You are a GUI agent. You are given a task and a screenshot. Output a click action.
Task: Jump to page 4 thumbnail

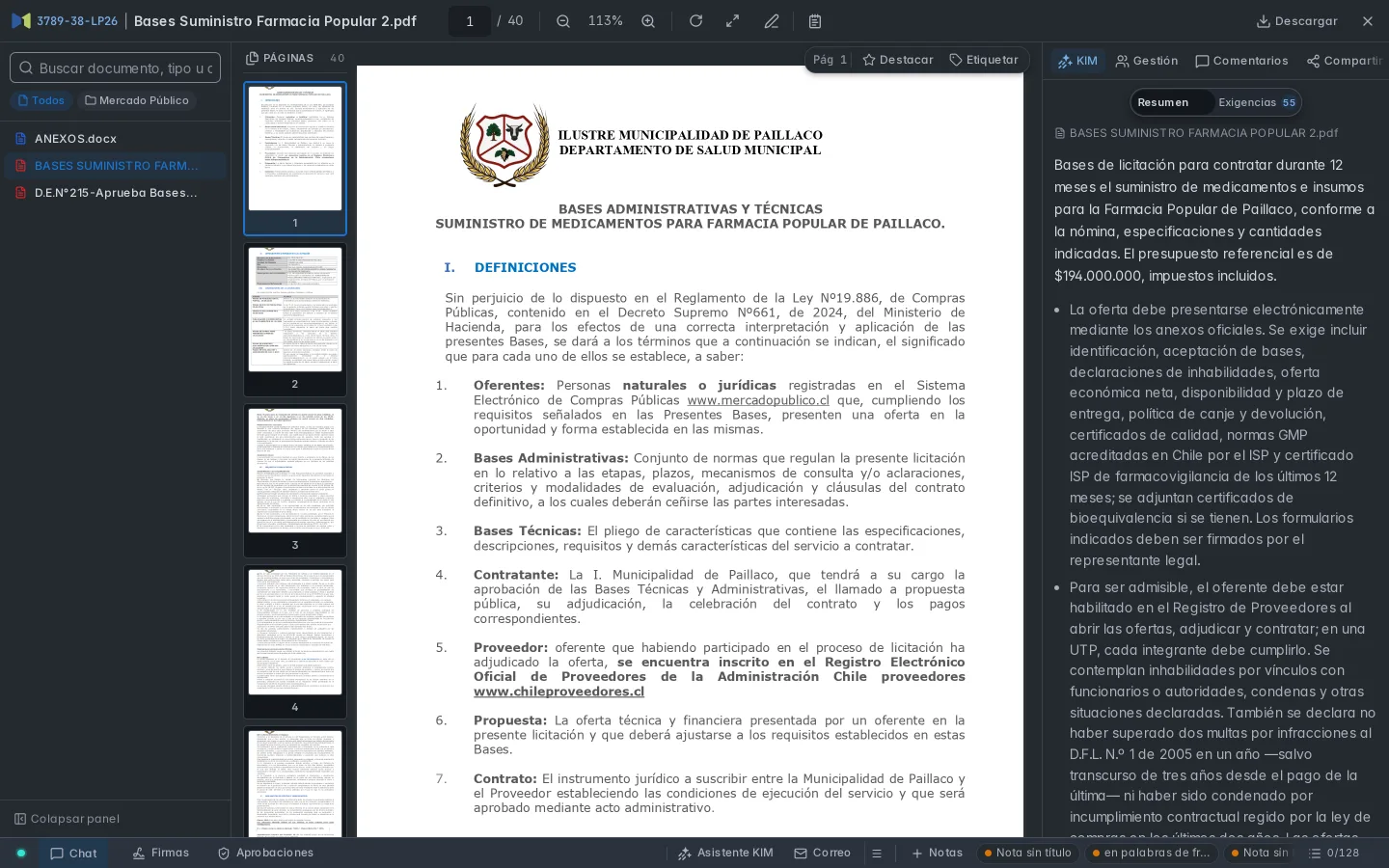coord(295,641)
